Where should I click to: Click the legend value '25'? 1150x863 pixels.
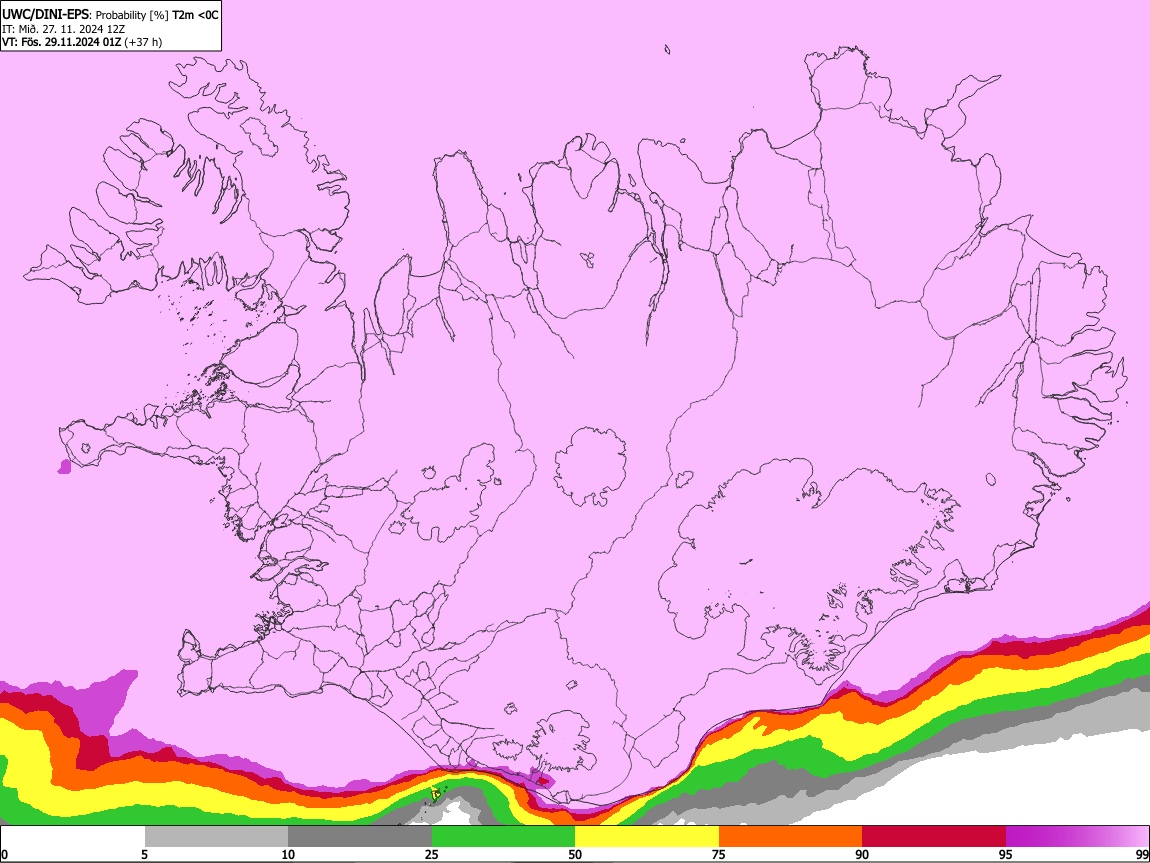click(432, 854)
